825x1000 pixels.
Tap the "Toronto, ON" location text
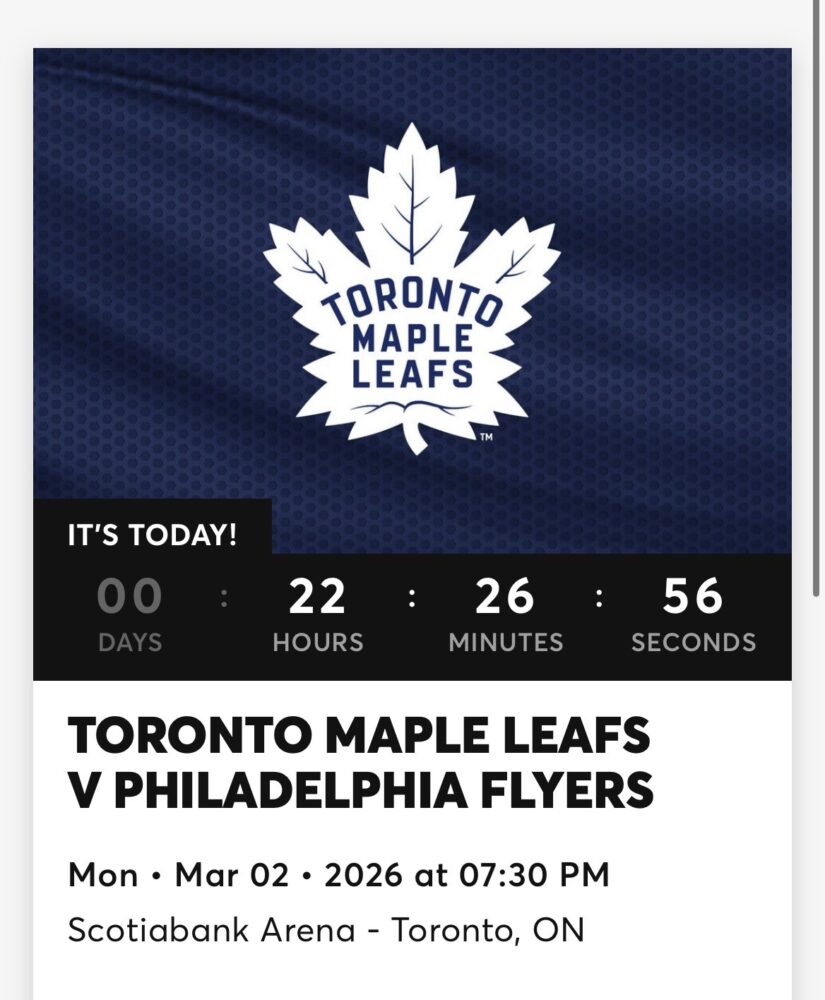click(487, 930)
